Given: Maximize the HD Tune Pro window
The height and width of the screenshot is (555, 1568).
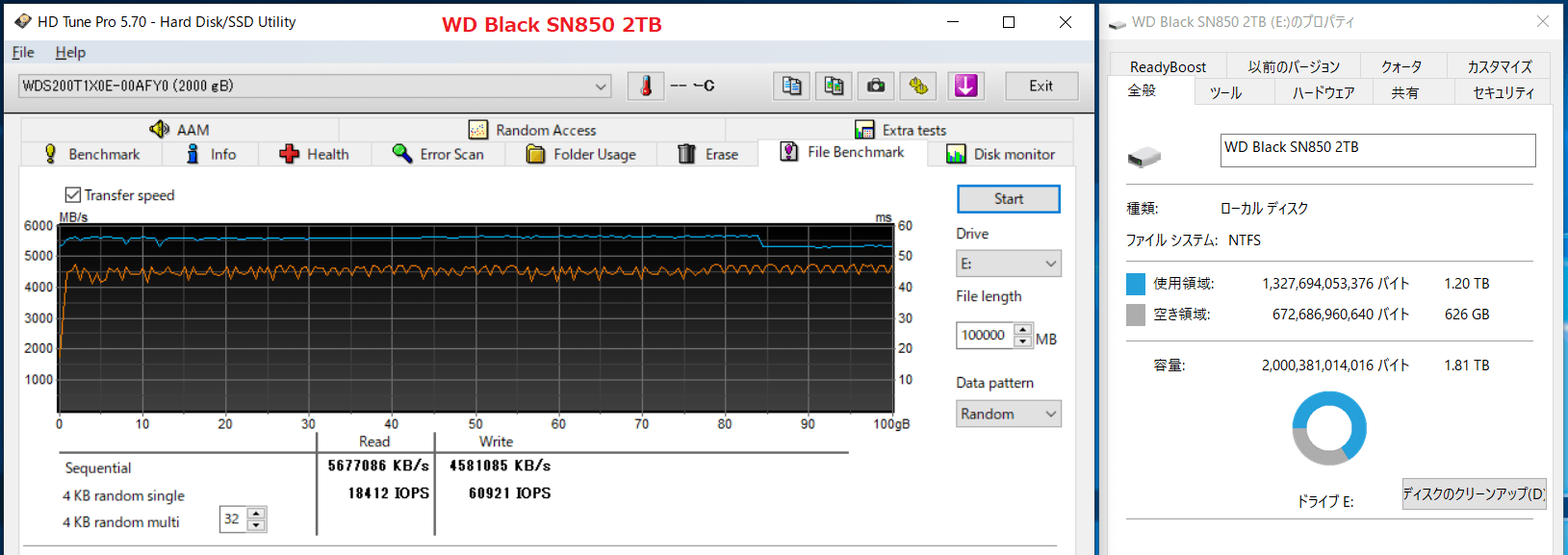Looking at the screenshot, I should pos(1009,22).
